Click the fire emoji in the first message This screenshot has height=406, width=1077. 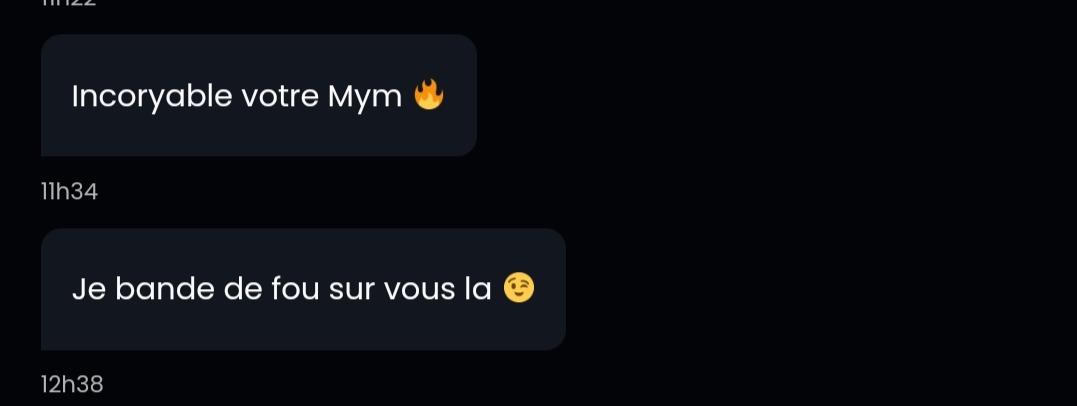click(x=429, y=95)
